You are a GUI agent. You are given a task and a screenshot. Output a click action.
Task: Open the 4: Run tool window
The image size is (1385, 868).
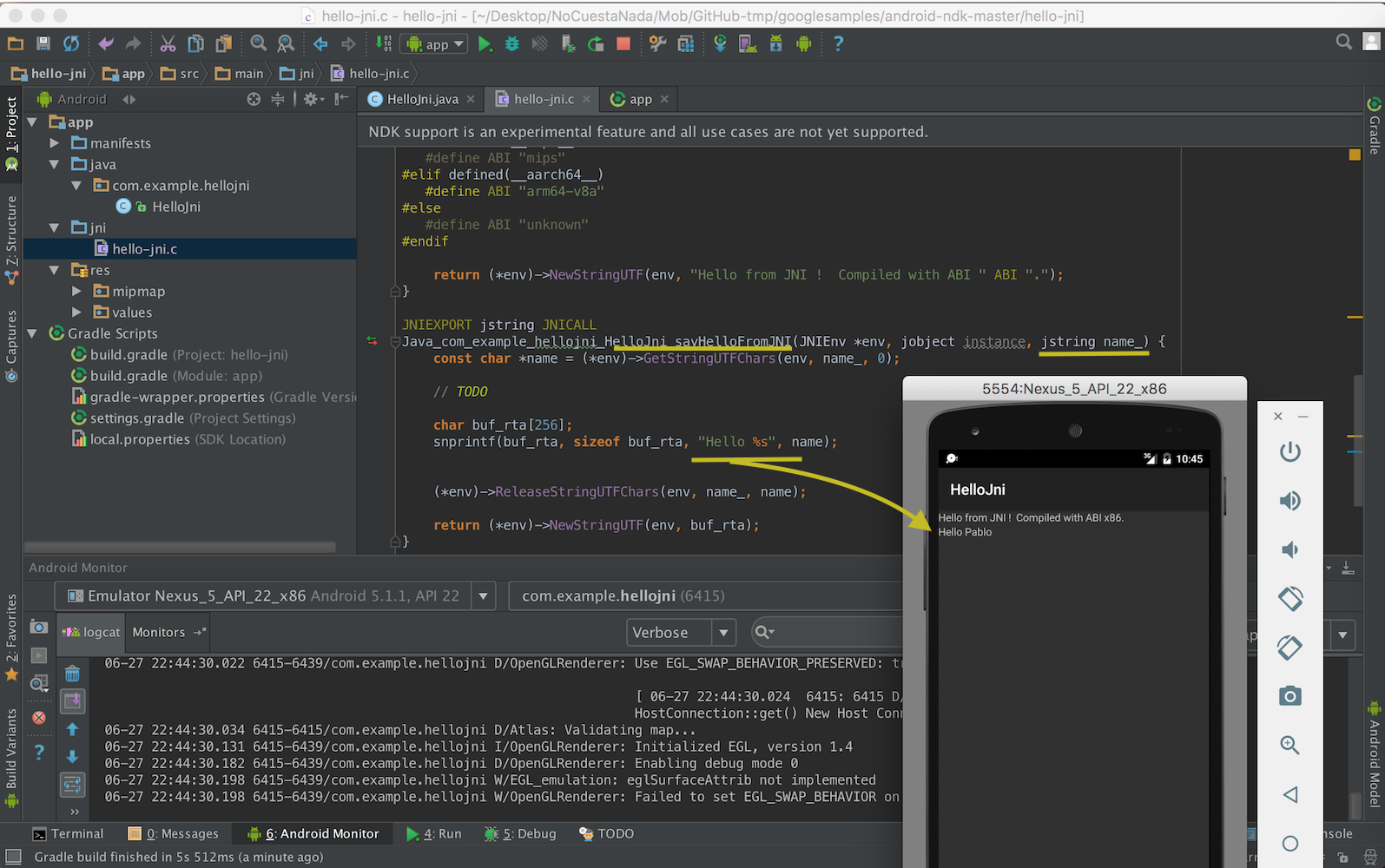pyautogui.click(x=433, y=834)
